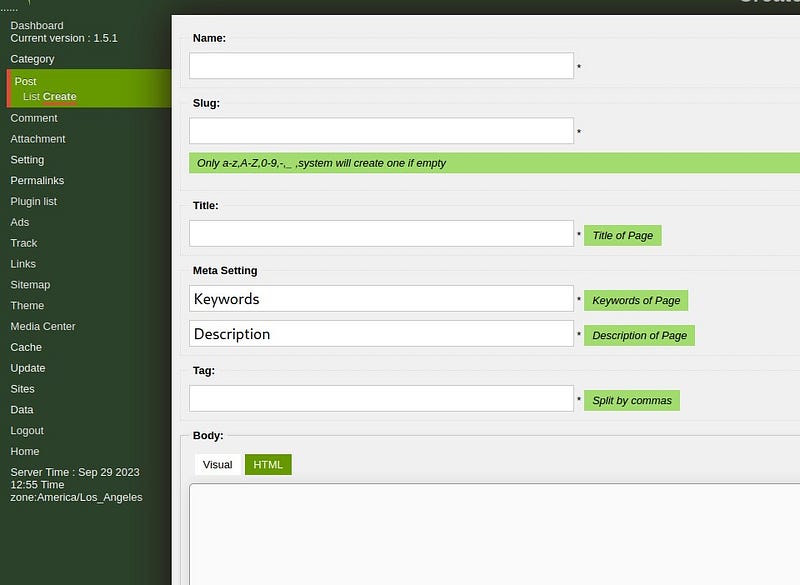Open the Plugin list page
This screenshot has width=800, height=585.
[x=33, y=201]
